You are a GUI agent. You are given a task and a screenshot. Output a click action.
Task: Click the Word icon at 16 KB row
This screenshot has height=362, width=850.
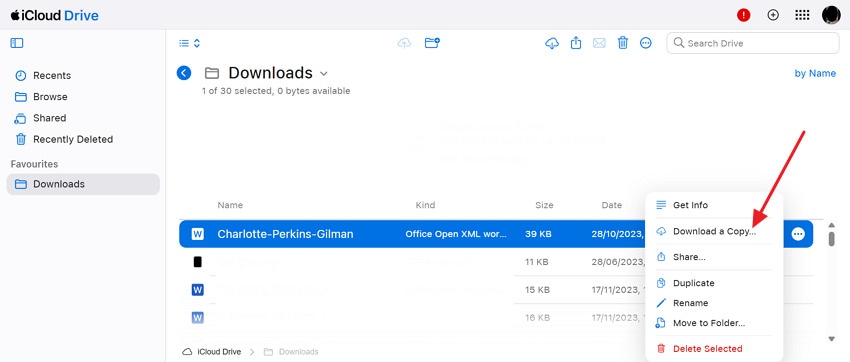pyautogui.click(x=197, y=317)
